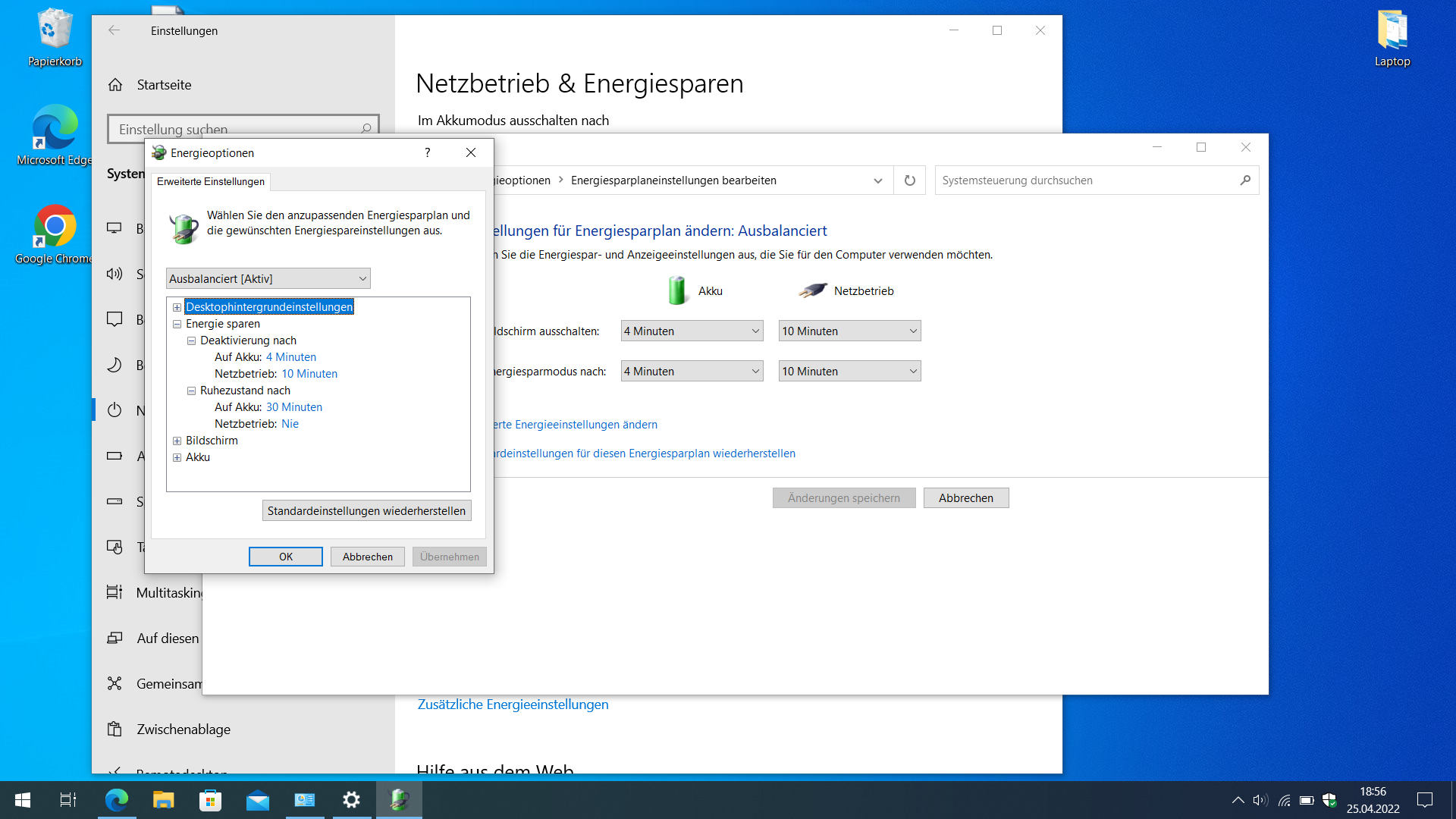Click the Settings gear taskbar icon
This screenshot has width=1456, height=819.
click(351, 800)
